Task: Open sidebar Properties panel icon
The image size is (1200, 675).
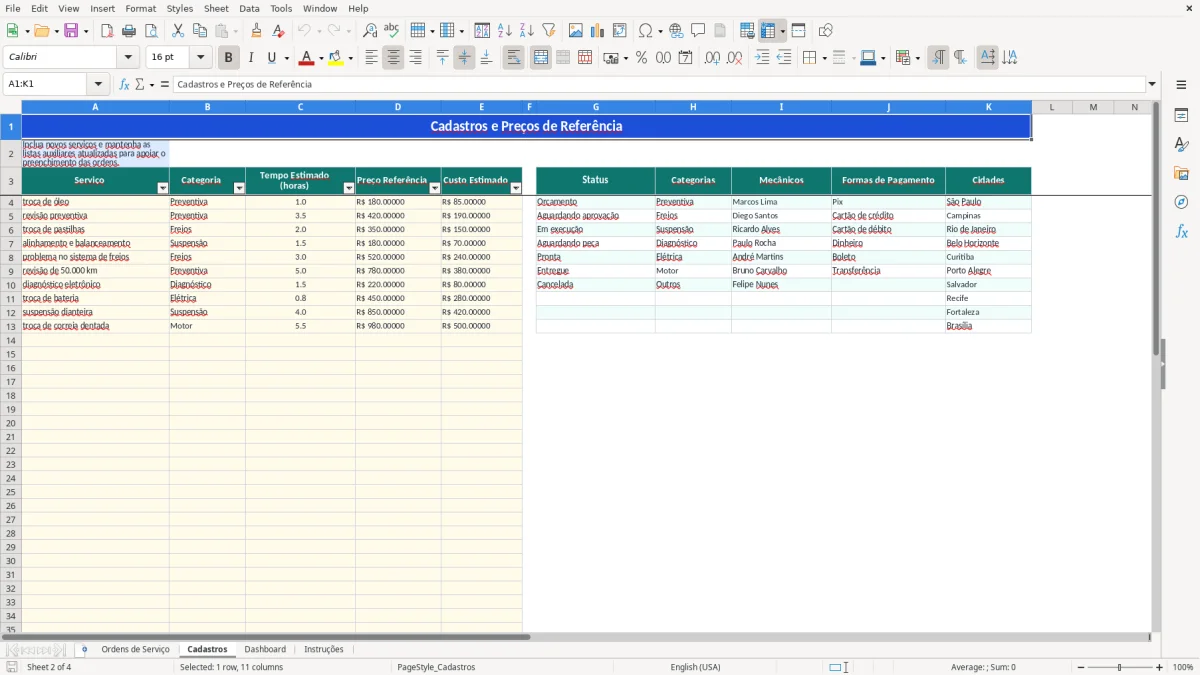Action: (x=1182, y=116)
